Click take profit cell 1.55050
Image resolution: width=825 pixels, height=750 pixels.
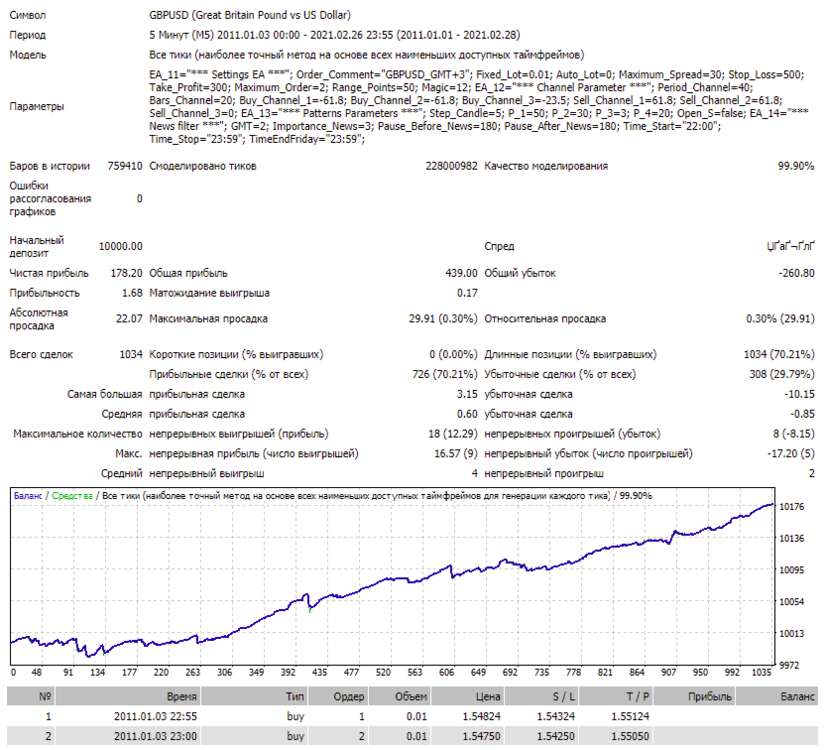coord(630,736)
